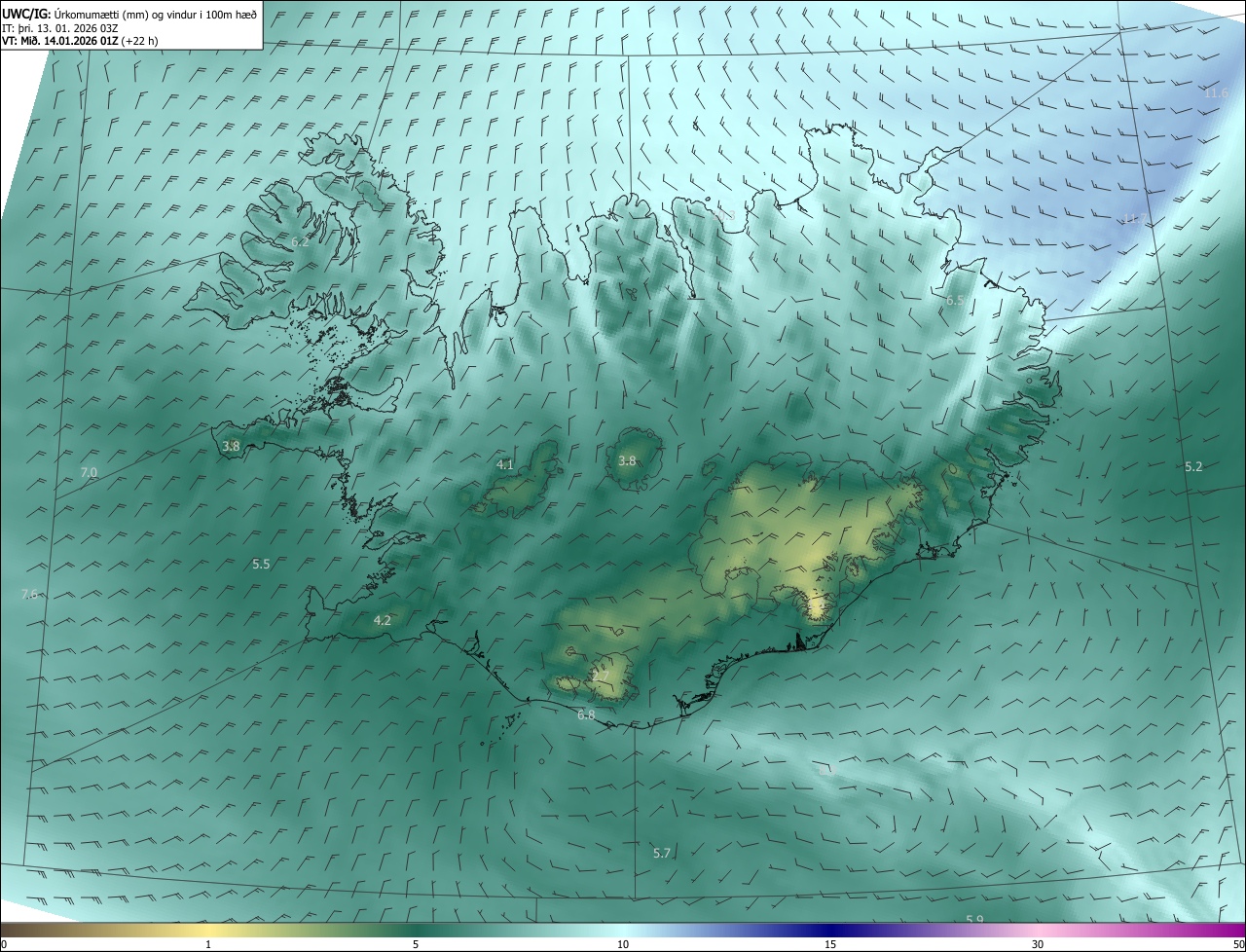The image size is (1246, 952).
Task: Click the 4.2 value label on Reykjanes
Action: pyautogui.click(x=383, y=621)
